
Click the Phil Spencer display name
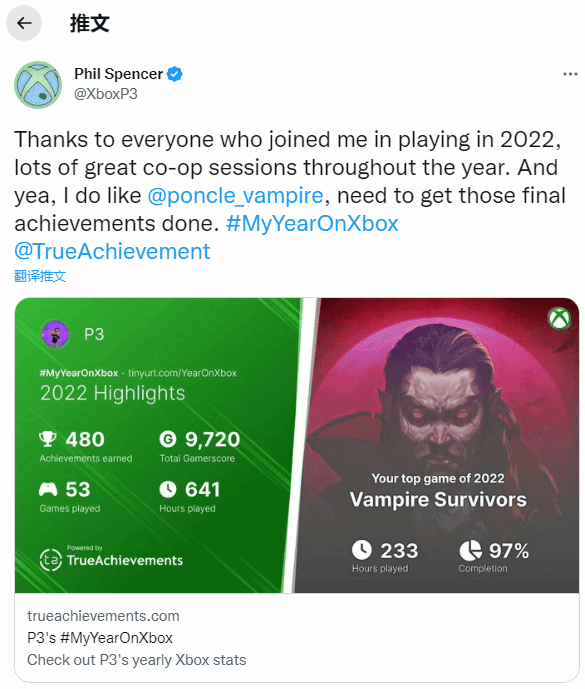pyautogui.click(x=118, y=74)
